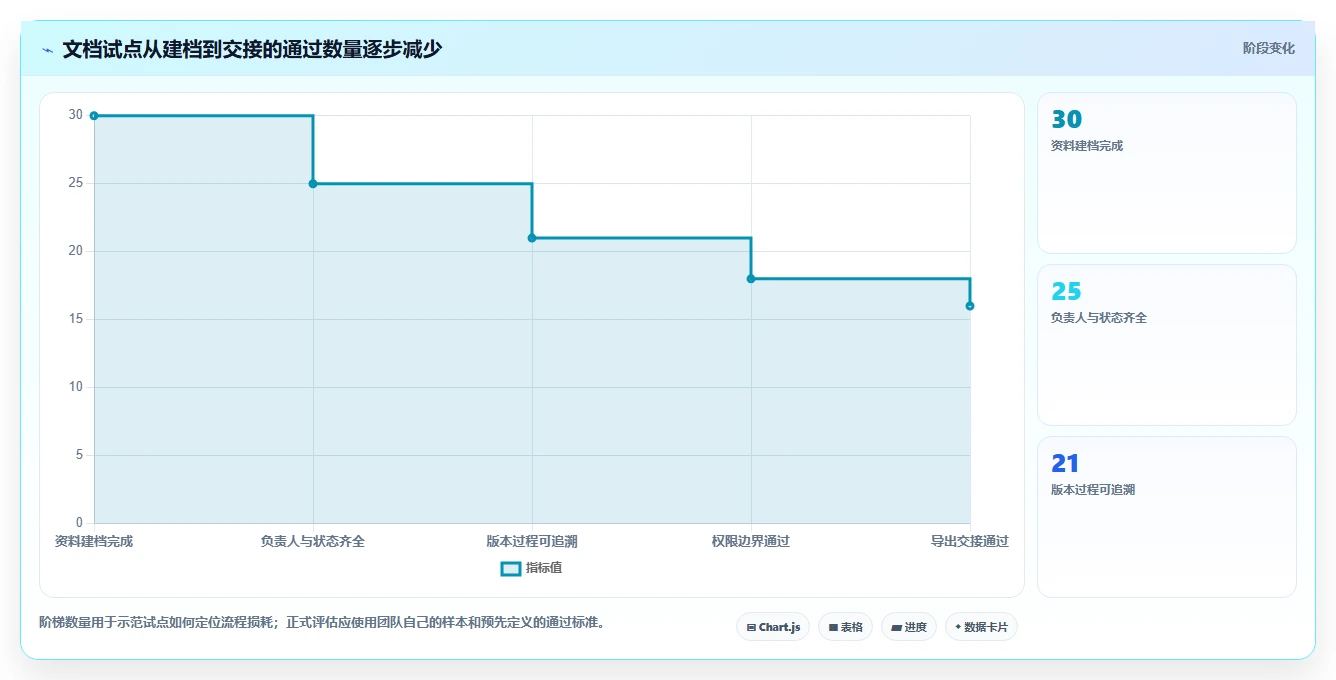Toggle the 指标值 legend label
Viewport: 1336px width, 680px height.
[x=544, y=568]
